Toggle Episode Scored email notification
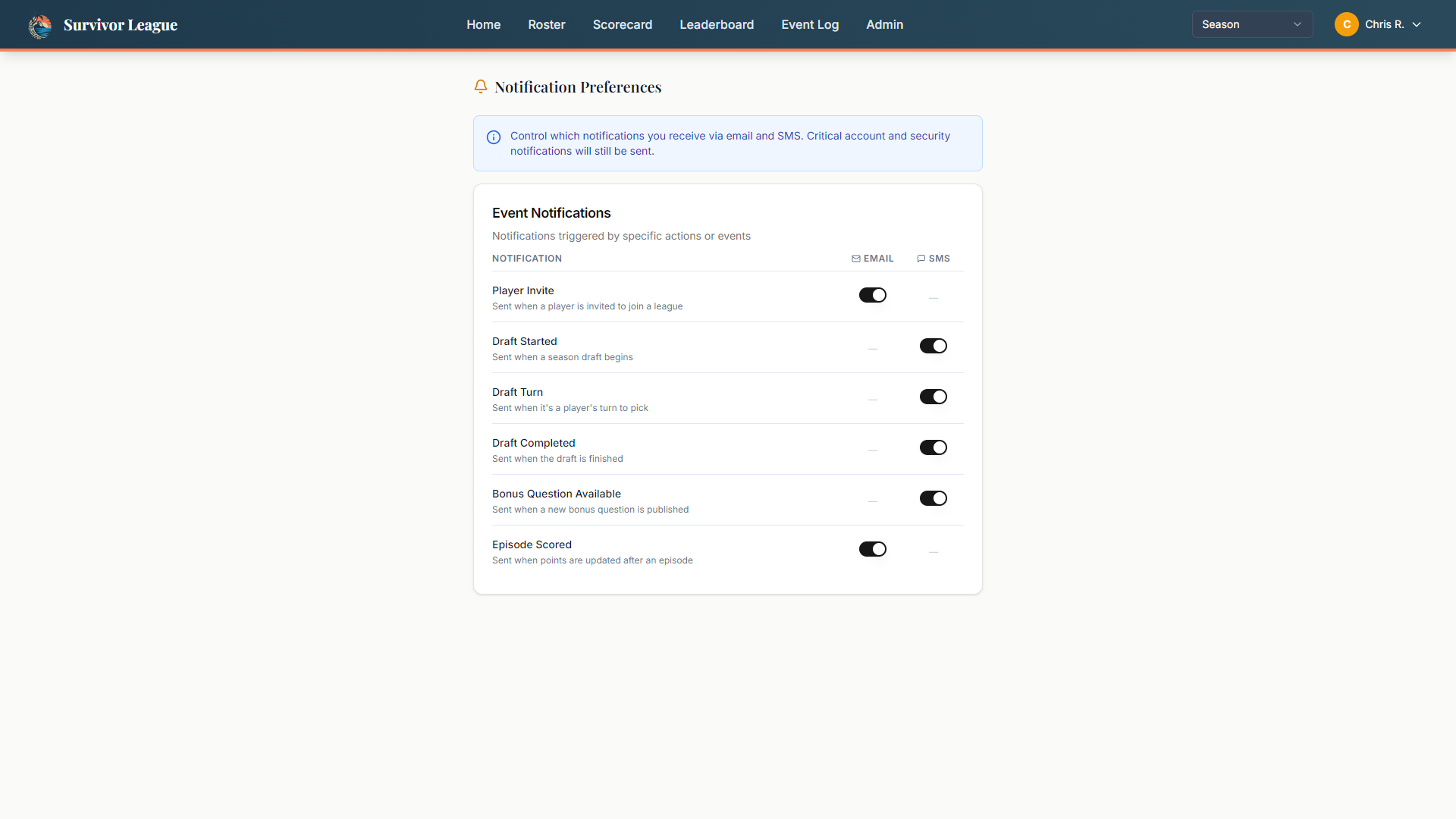Viewport: 1456px width, 819px height. (873, 549)
